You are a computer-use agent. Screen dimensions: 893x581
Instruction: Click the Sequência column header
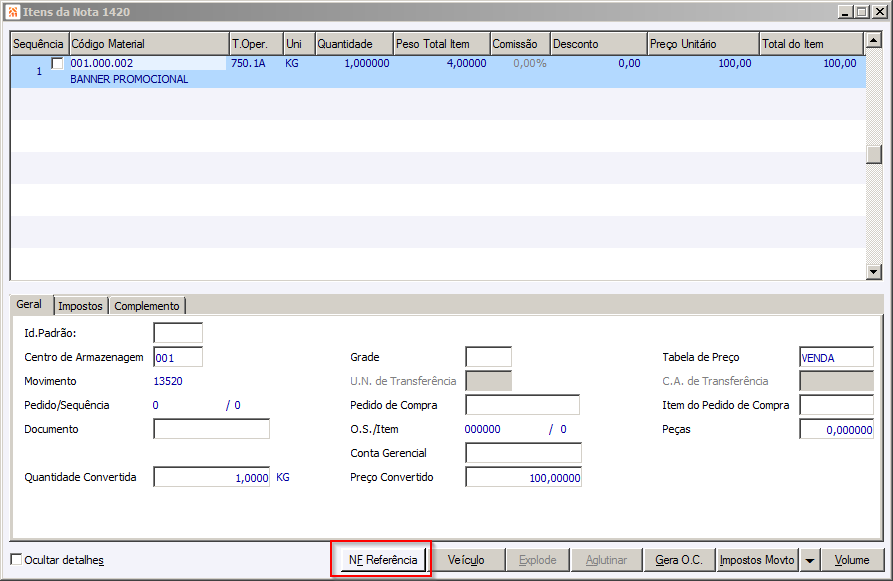click(39, 44)
